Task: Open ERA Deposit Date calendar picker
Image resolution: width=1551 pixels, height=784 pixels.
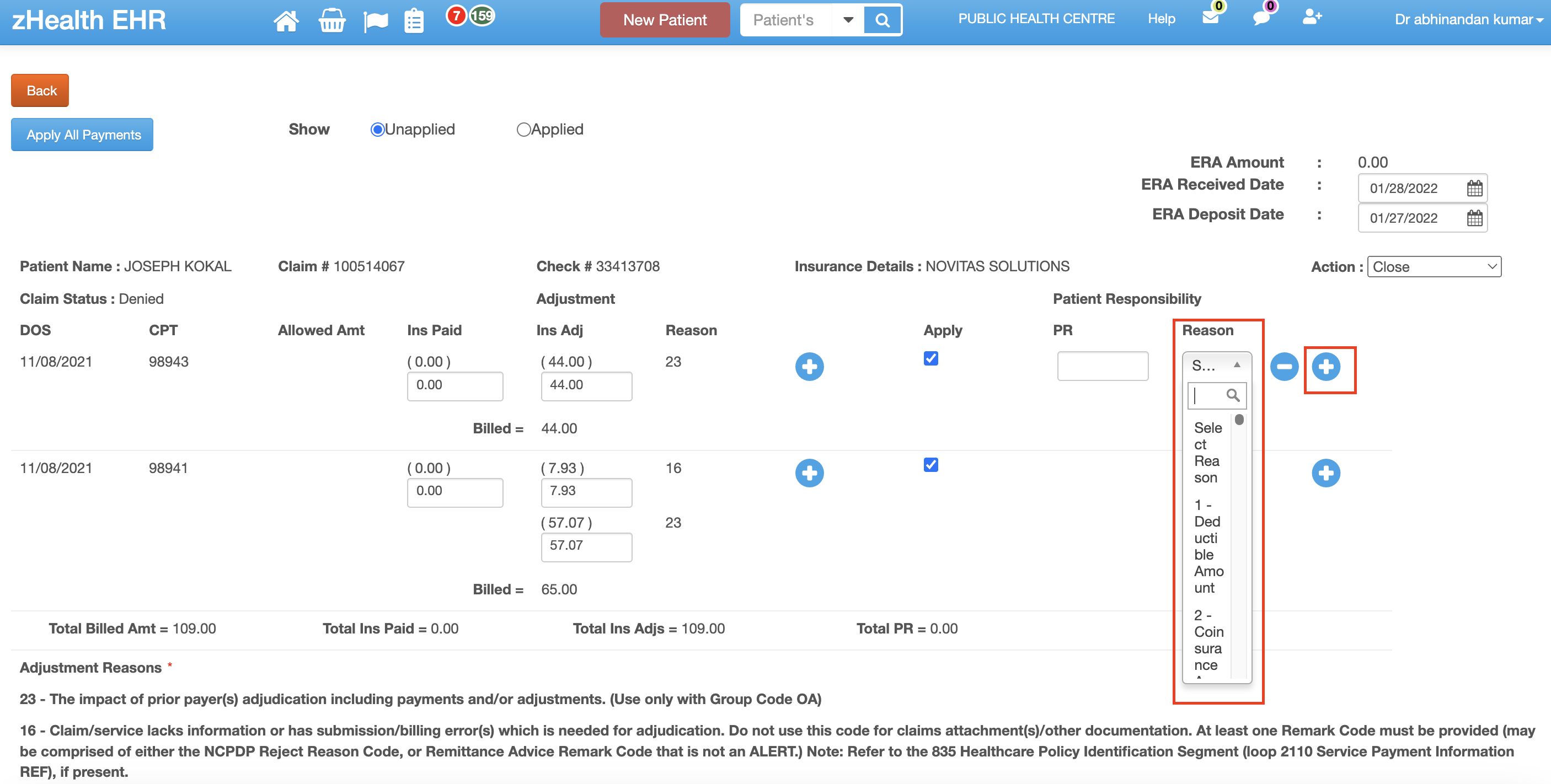Action: pos(1474,218)
